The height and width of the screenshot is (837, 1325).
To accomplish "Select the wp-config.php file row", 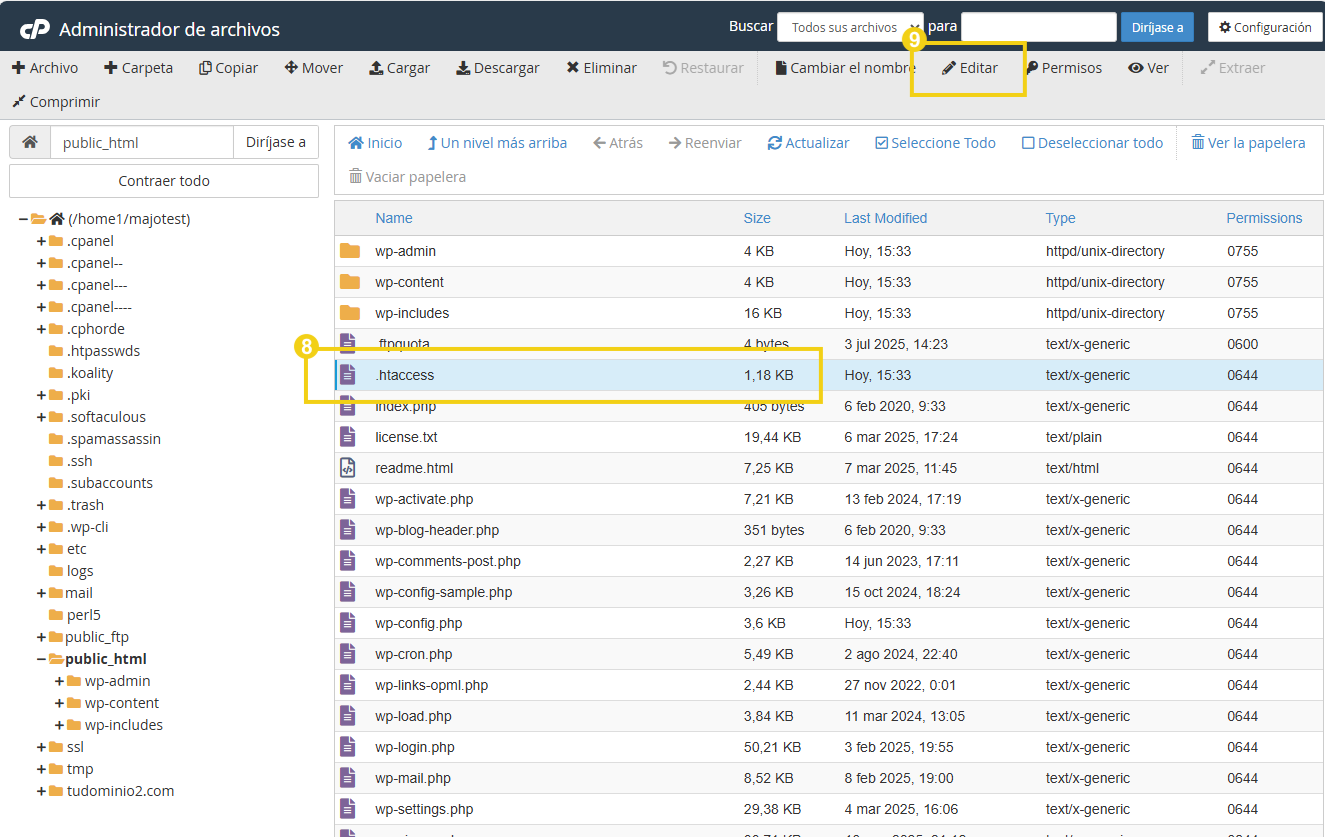I will pos(418,623).
